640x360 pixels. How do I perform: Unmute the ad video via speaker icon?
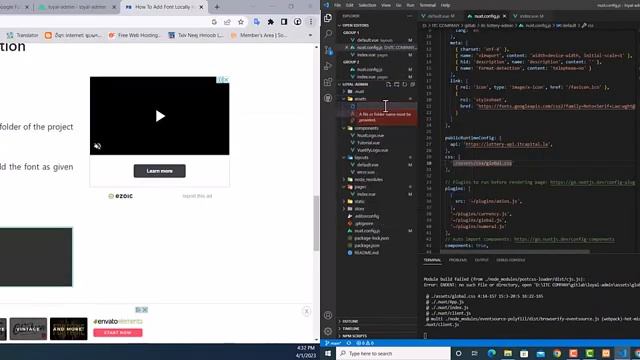pos(98,146)
